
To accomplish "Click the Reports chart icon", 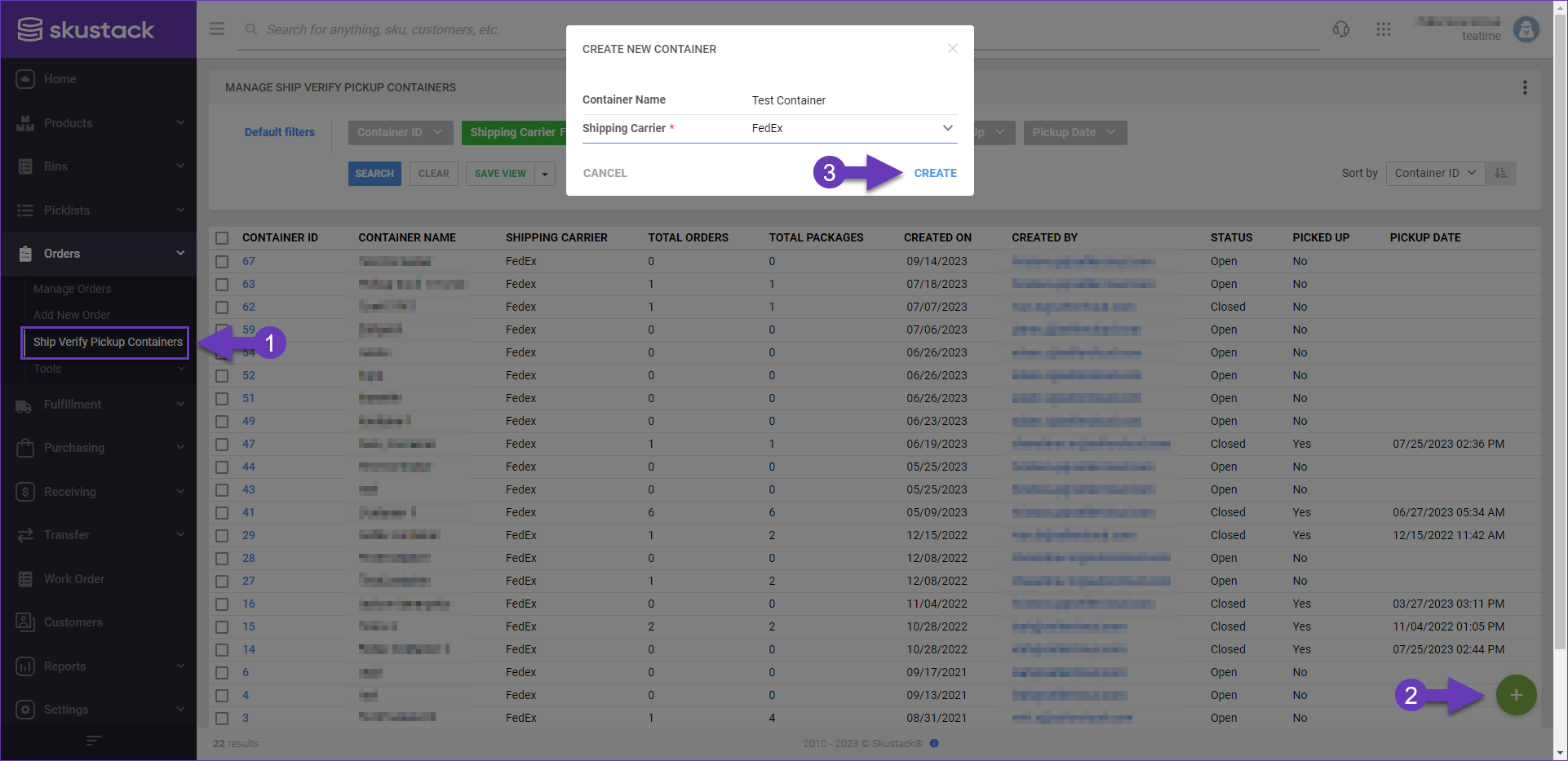I will click(x=25, y=666).
